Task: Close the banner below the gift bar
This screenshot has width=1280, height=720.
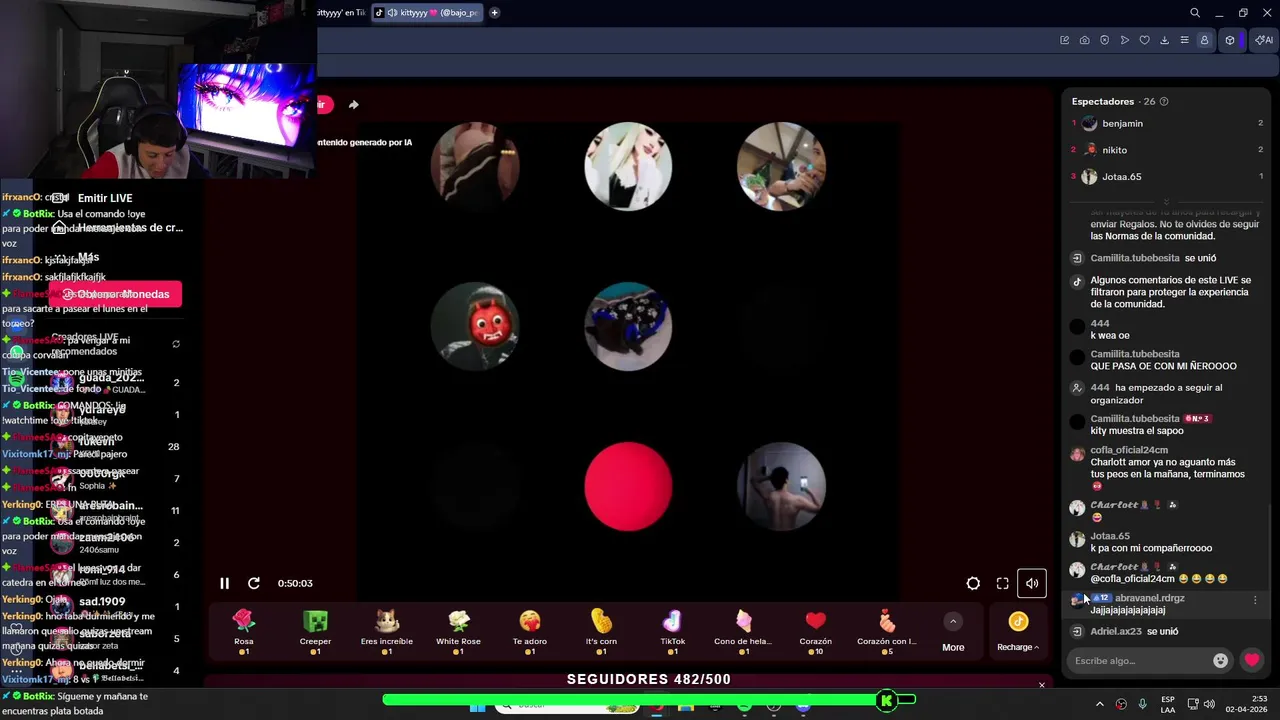Action: [1041, 685]
